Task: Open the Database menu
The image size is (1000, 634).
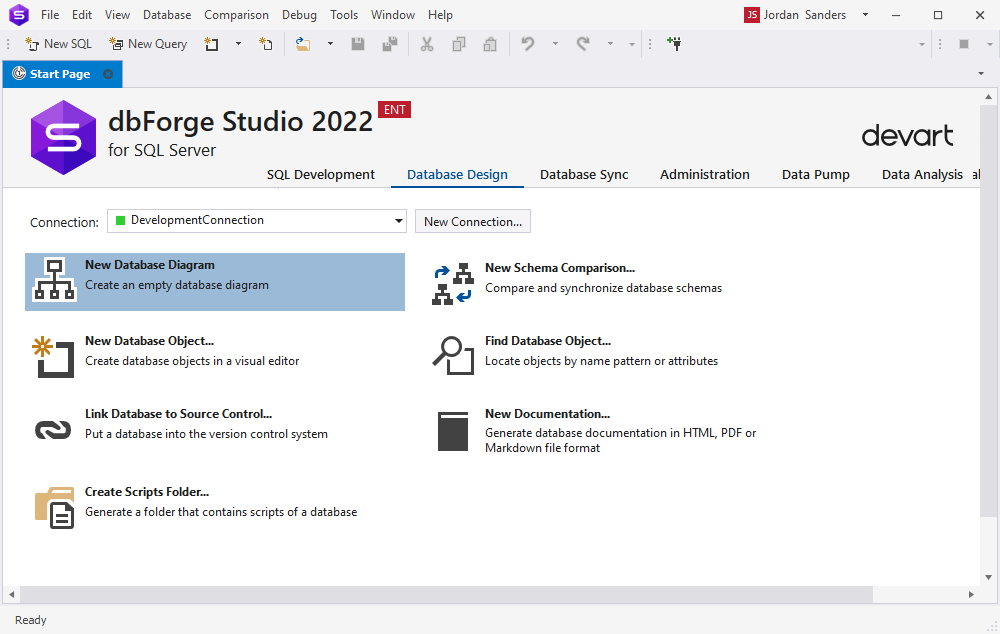Action: pyautogui.click(x=167, y=15)
